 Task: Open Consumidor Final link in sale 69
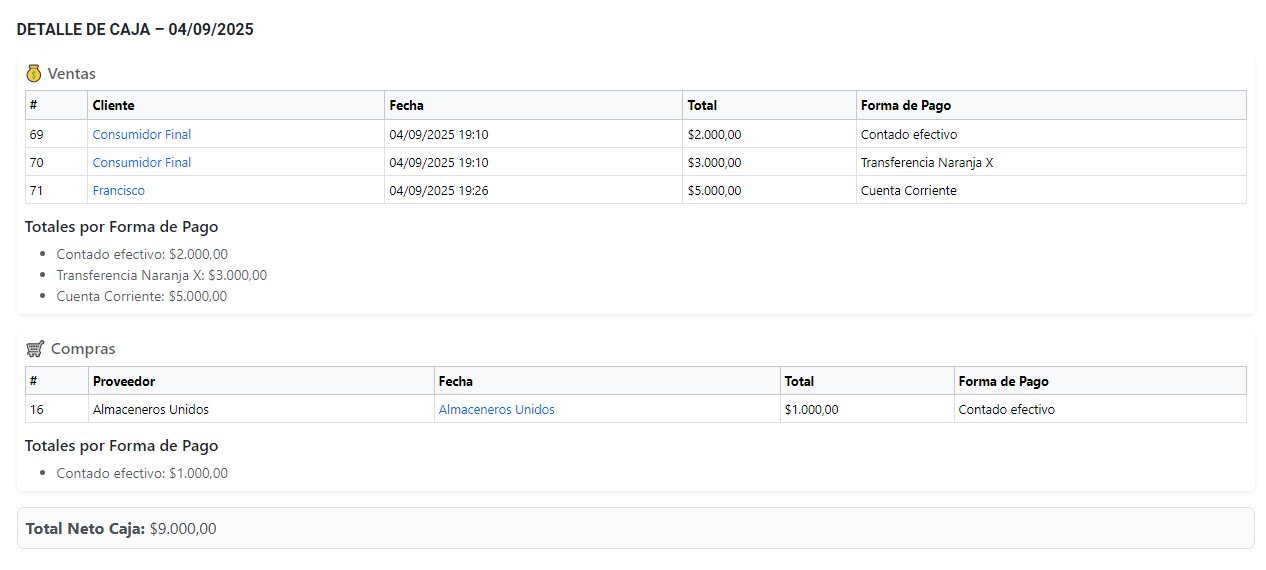click(141, 134)
